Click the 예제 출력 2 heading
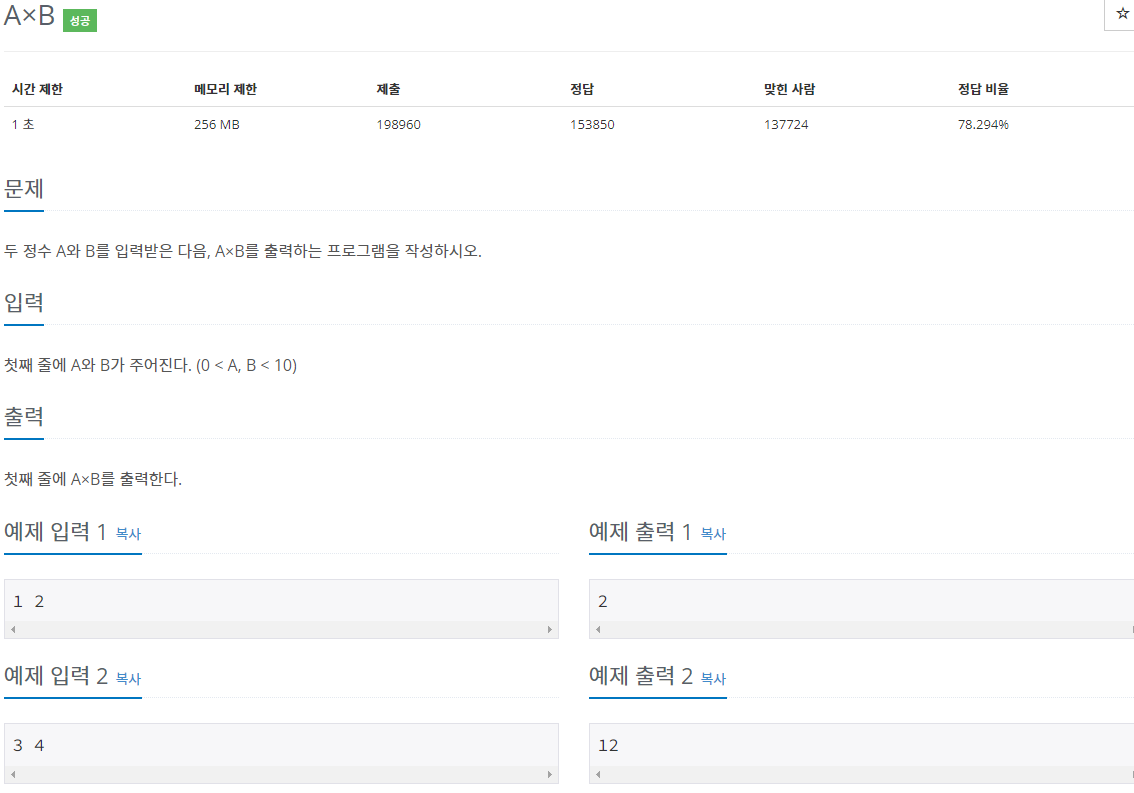Image resolution: width=1134 pixels, height=793 pixels. pos(641,677)
